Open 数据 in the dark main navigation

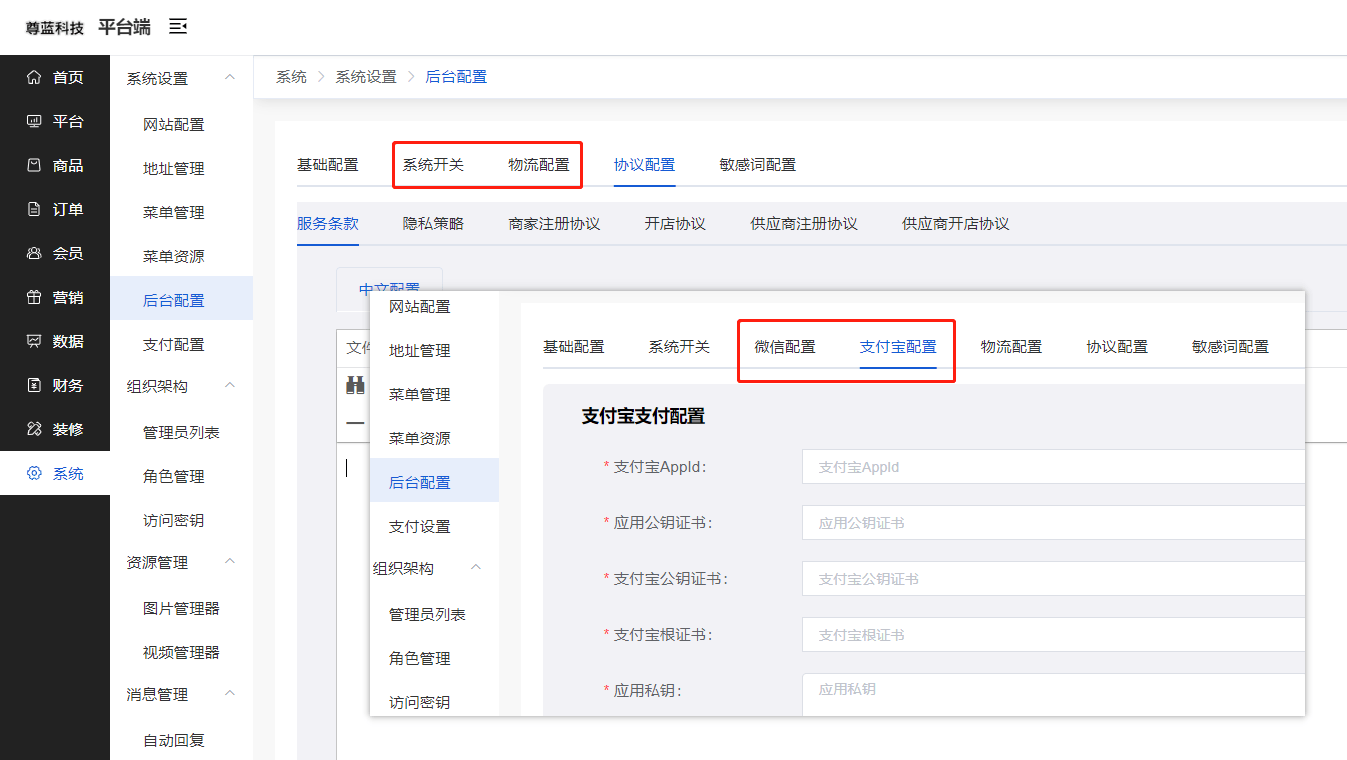point(55,342)
